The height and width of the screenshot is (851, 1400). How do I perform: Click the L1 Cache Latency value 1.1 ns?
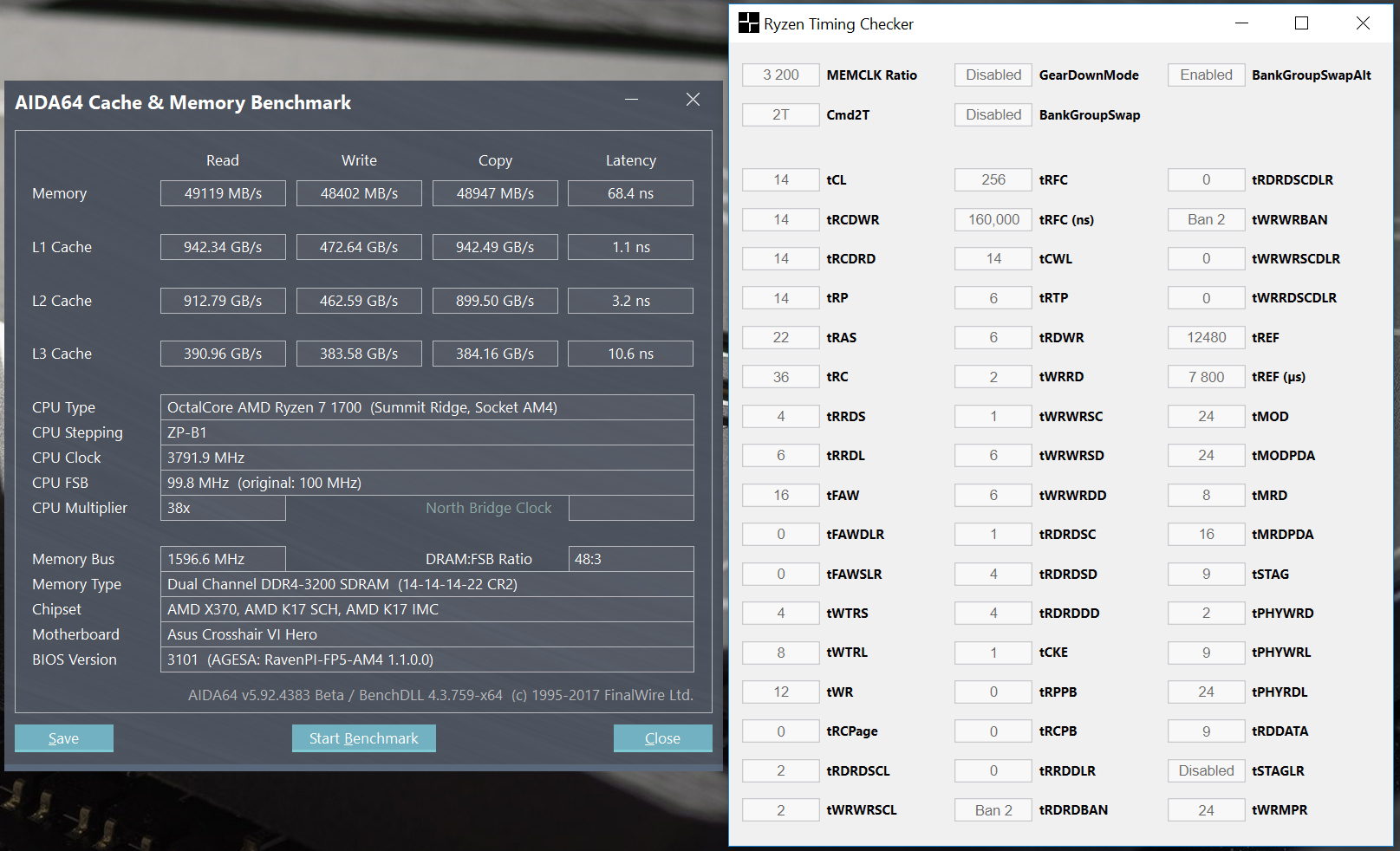(x=631, y=247)
